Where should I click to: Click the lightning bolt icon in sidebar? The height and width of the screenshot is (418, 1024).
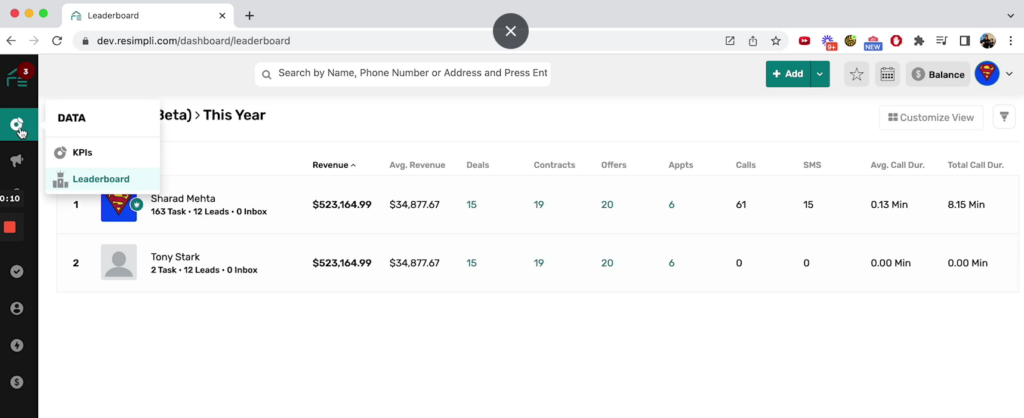(17, 345)
